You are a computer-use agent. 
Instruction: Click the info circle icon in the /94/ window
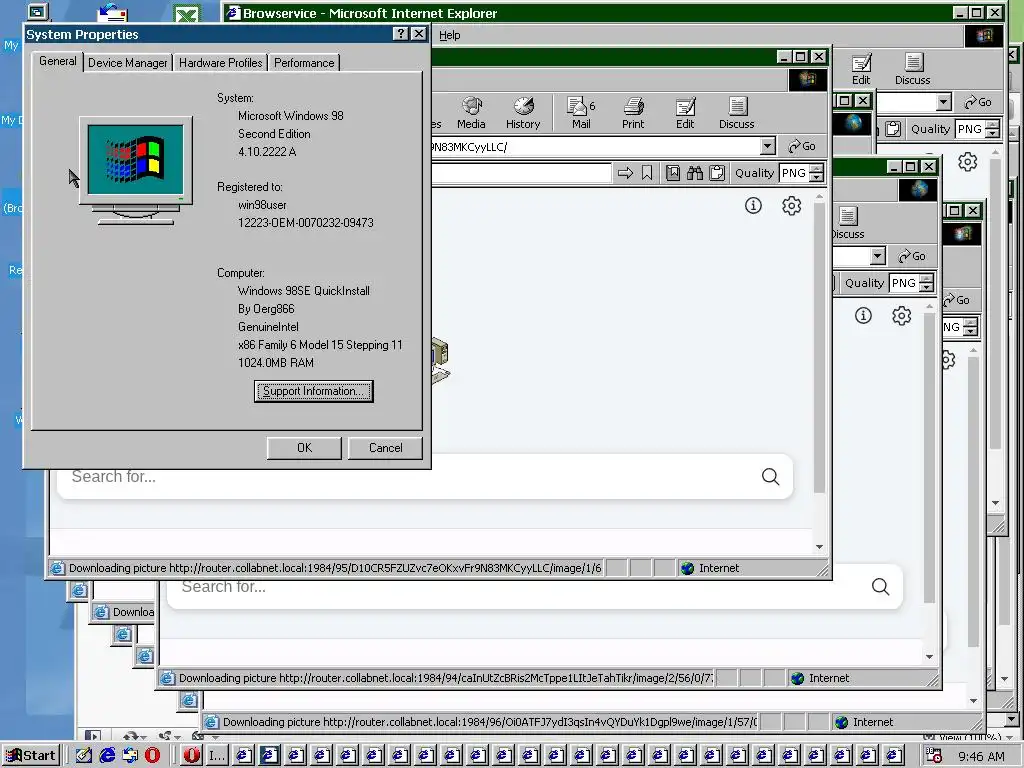coord(863,316)
